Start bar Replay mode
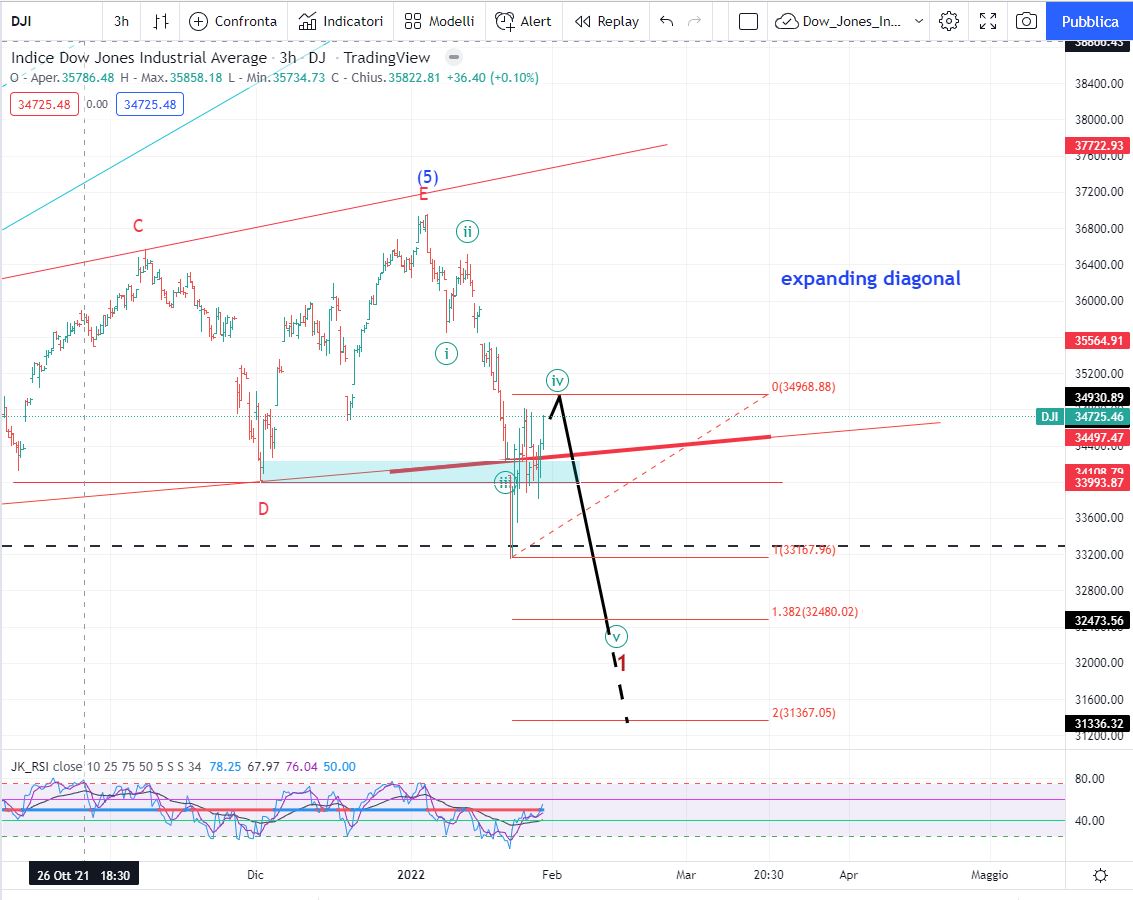 coord(606,22)
